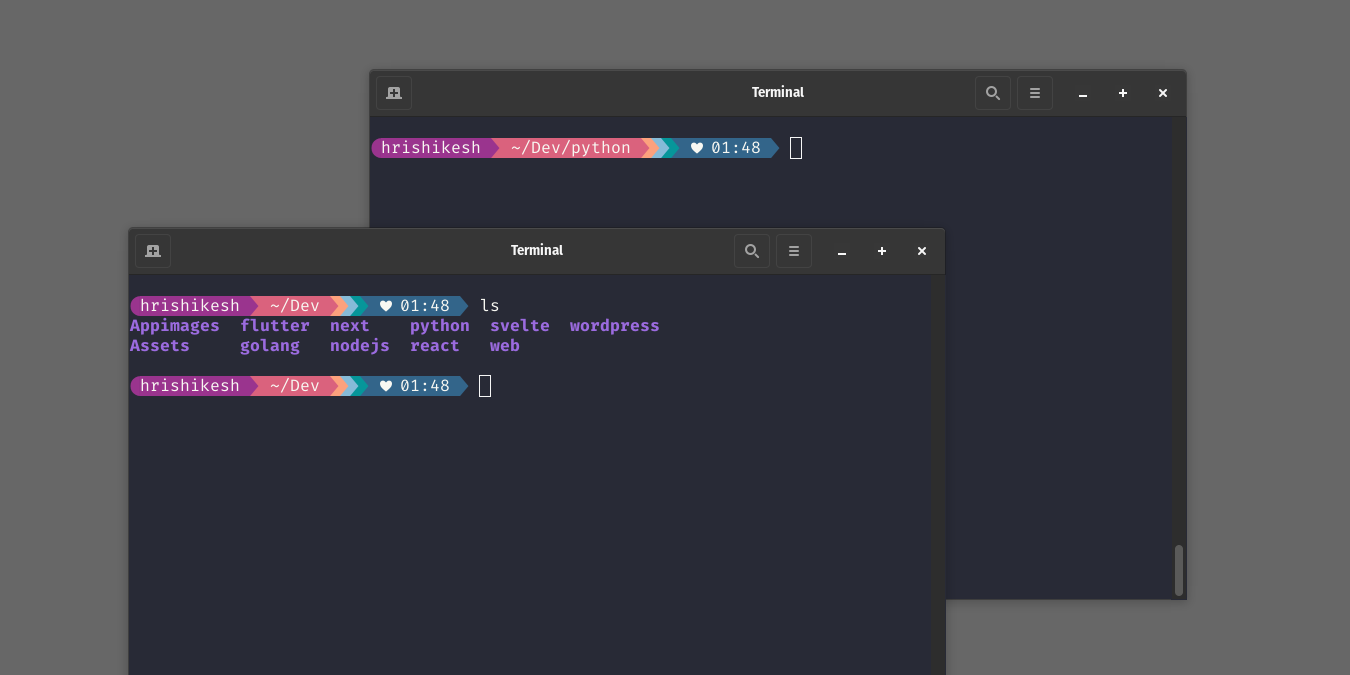
Task: Click the Terminal title of the back window
Action: pyautogui.click(x=778, y=92)
